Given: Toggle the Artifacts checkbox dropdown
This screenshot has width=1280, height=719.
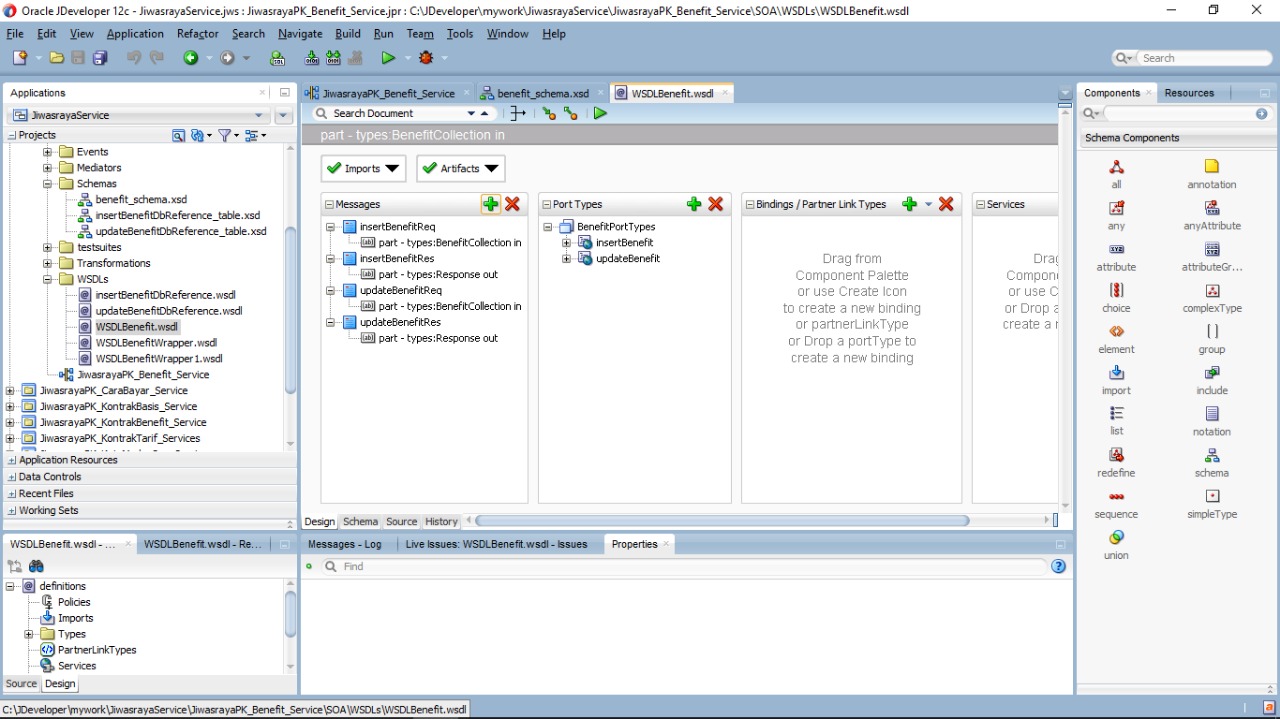Looking at the screenshot, I should [x=460, y=168].
